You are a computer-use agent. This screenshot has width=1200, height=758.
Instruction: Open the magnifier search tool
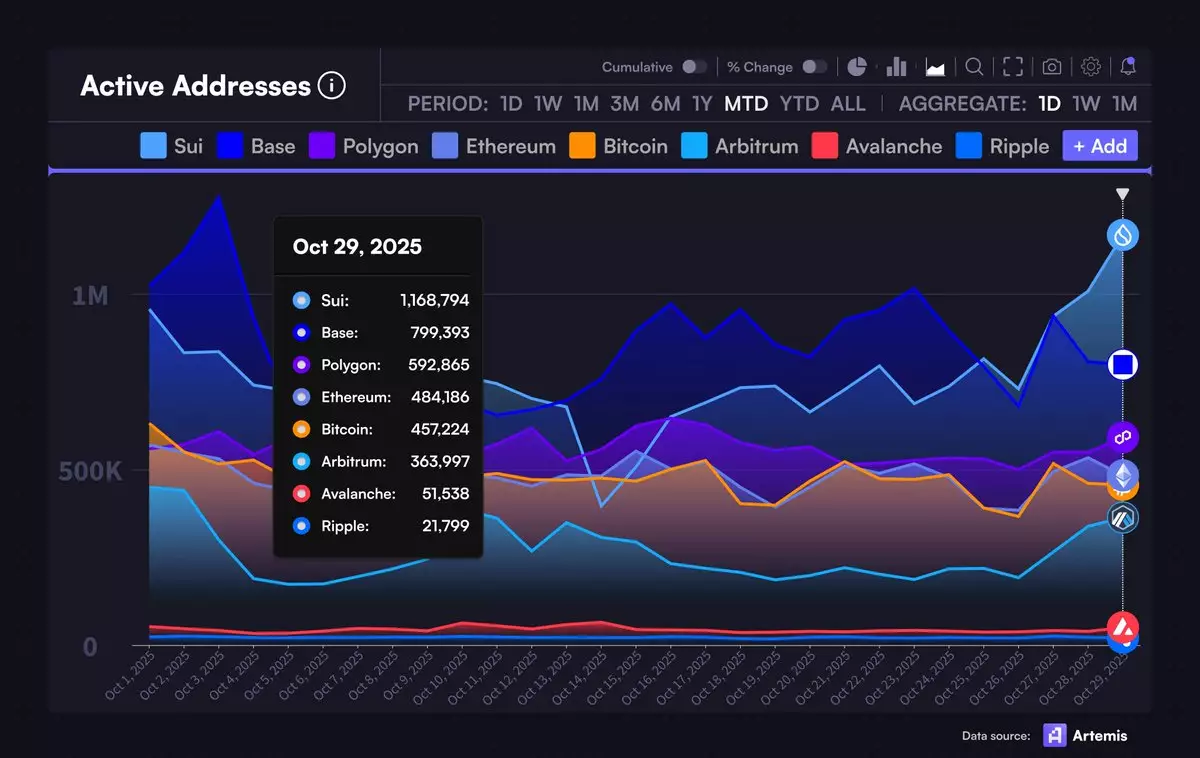click(974, 67)
